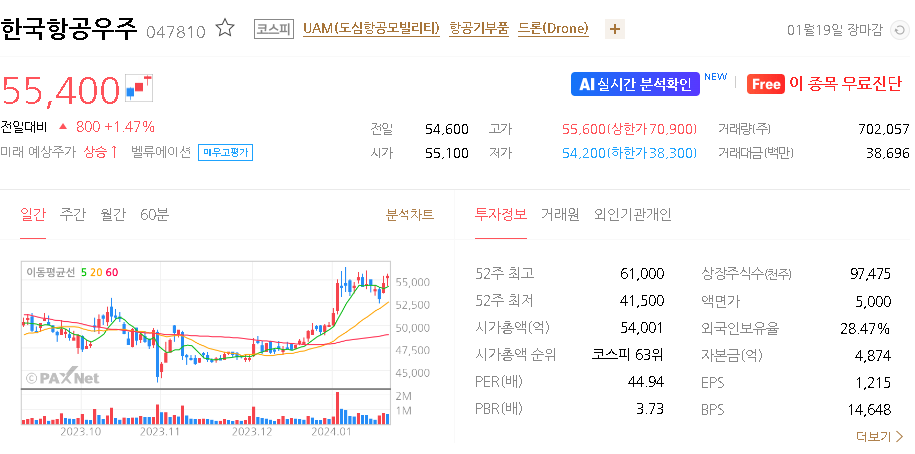Click the refresh icon beside 01월19일 장마감
Viewport: 915px width, 454px height.
[899, 30]
